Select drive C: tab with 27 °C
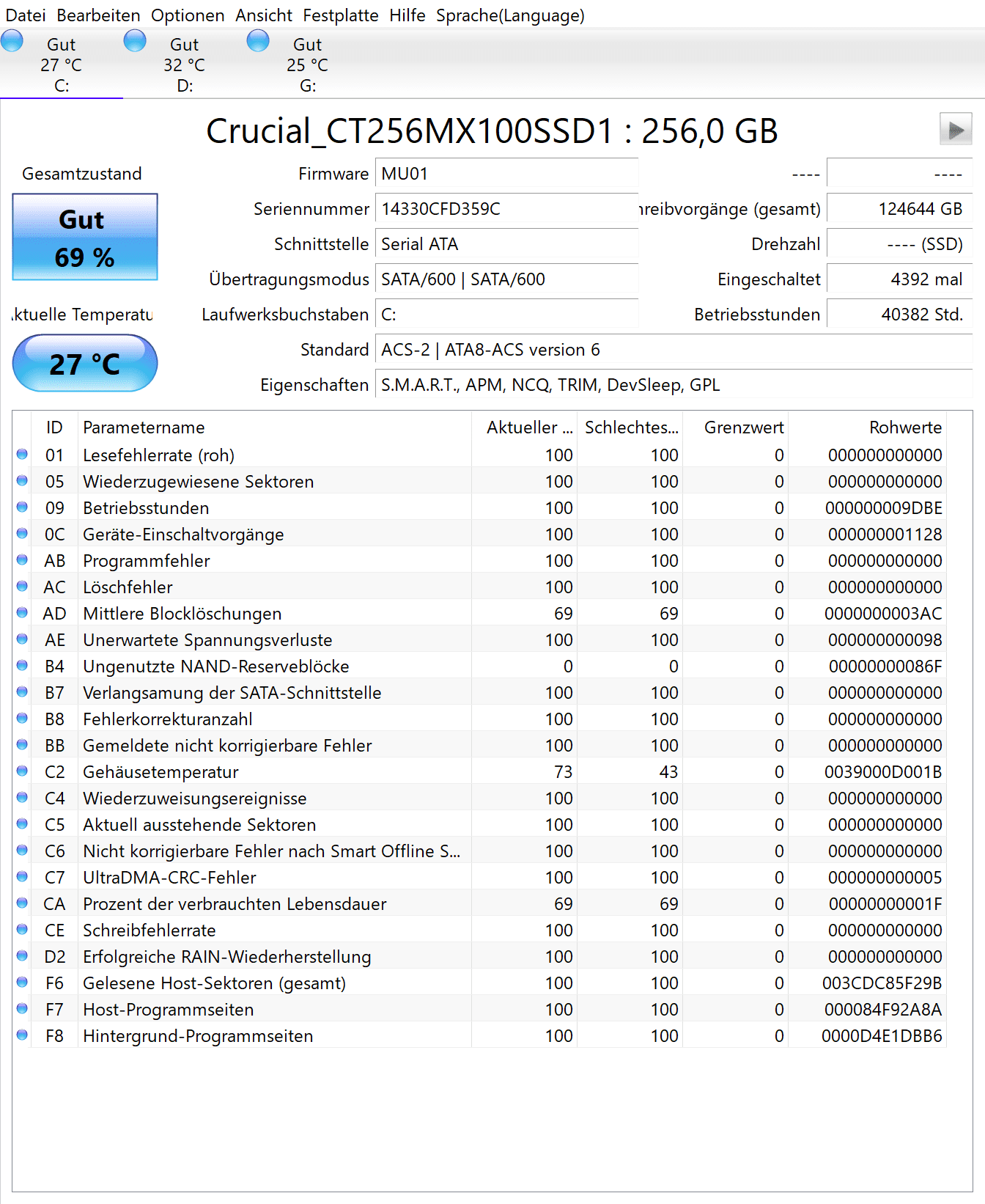The image size is (985, 1204). (62, 65)
